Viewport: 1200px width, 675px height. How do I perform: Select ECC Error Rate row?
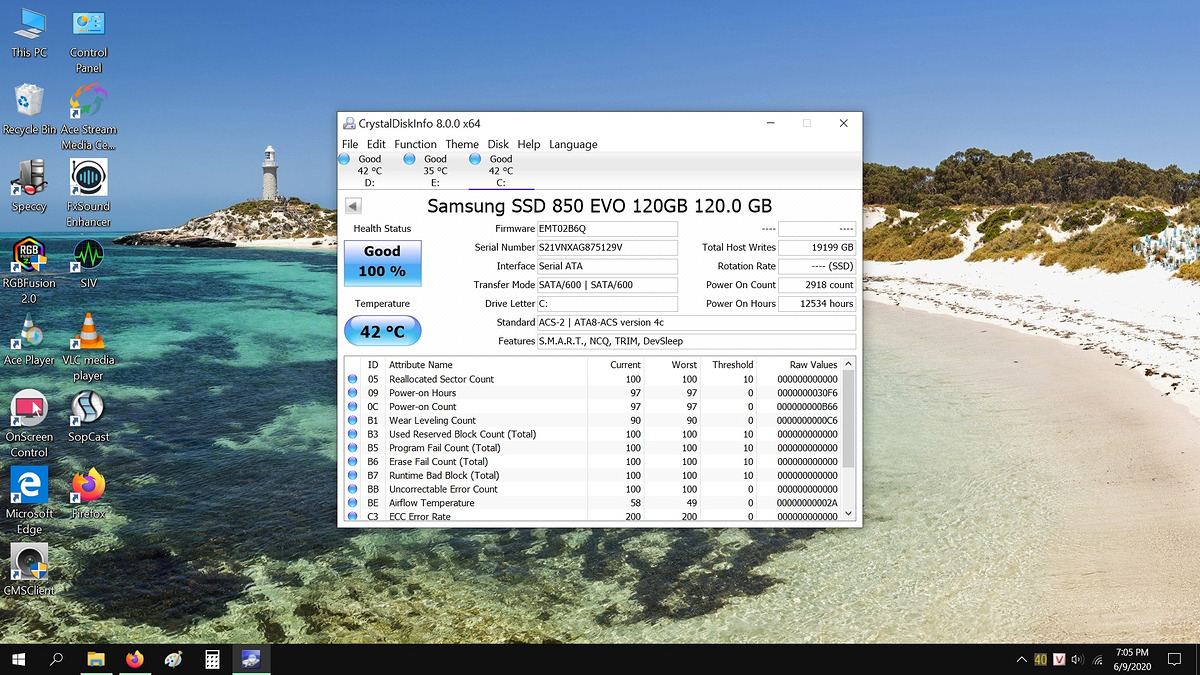tap(593, 517)
